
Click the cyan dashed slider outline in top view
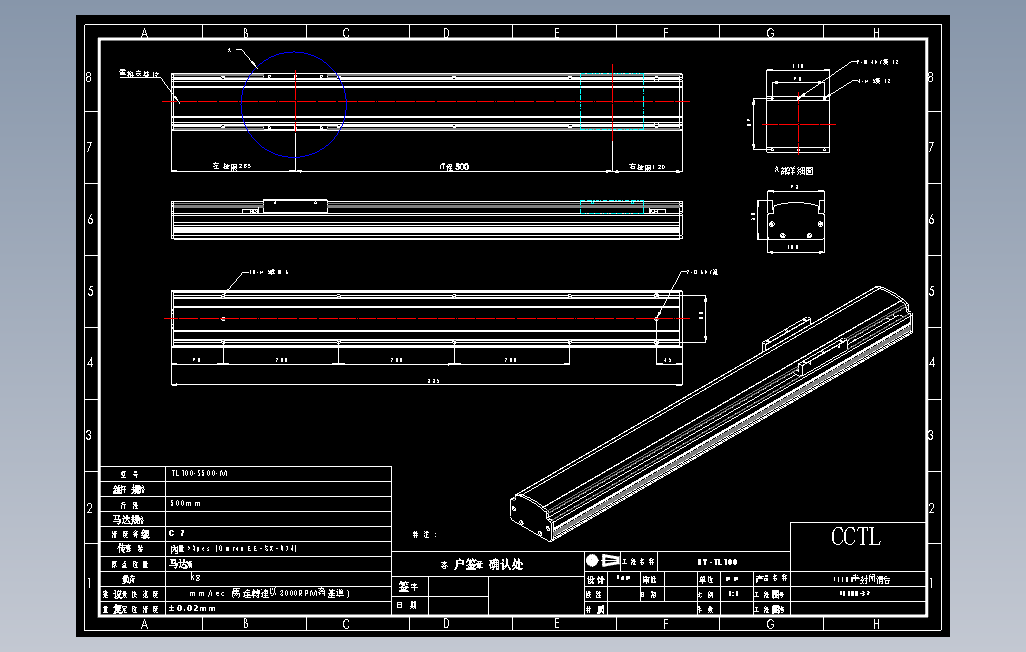click(x=612, y=101)
